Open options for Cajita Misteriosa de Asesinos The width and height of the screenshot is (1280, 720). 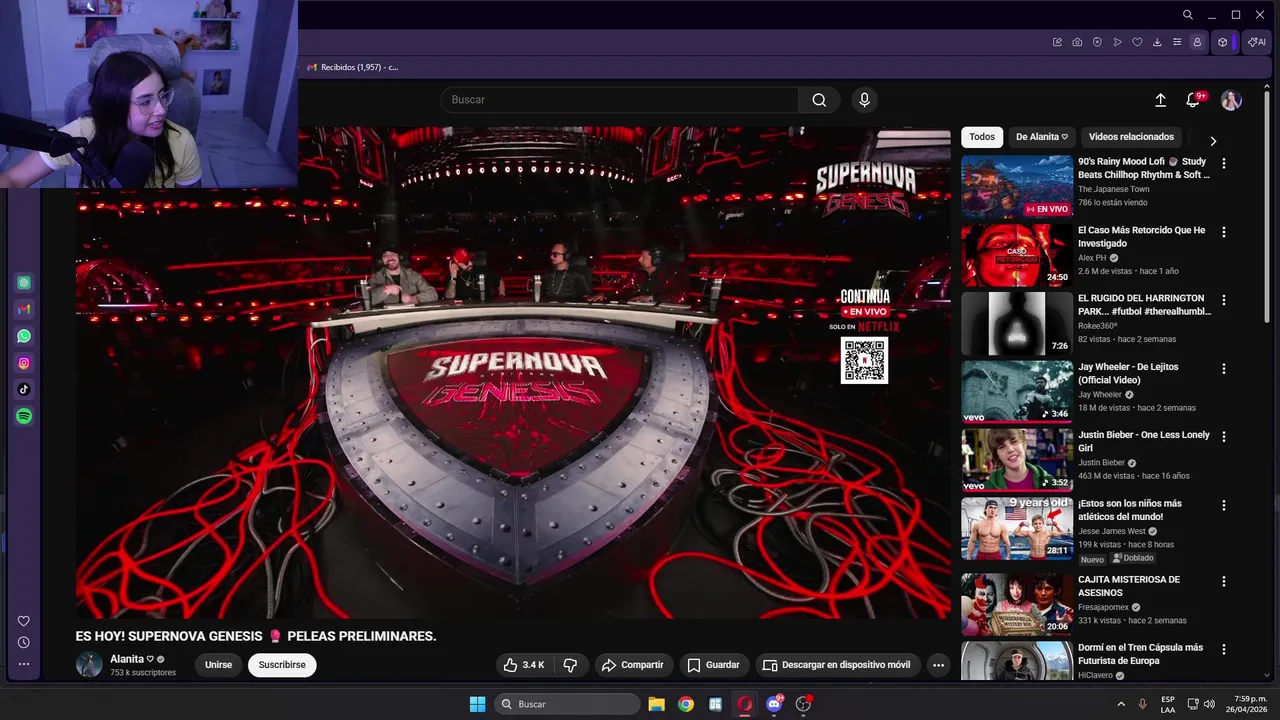click(x=1224, y=581)
